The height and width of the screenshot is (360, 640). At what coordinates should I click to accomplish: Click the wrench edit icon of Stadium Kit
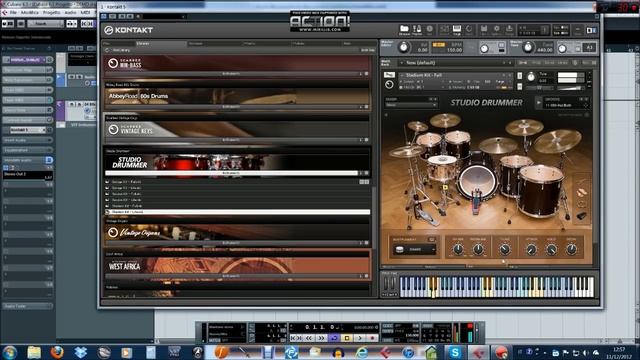click(x=389, y=75)
